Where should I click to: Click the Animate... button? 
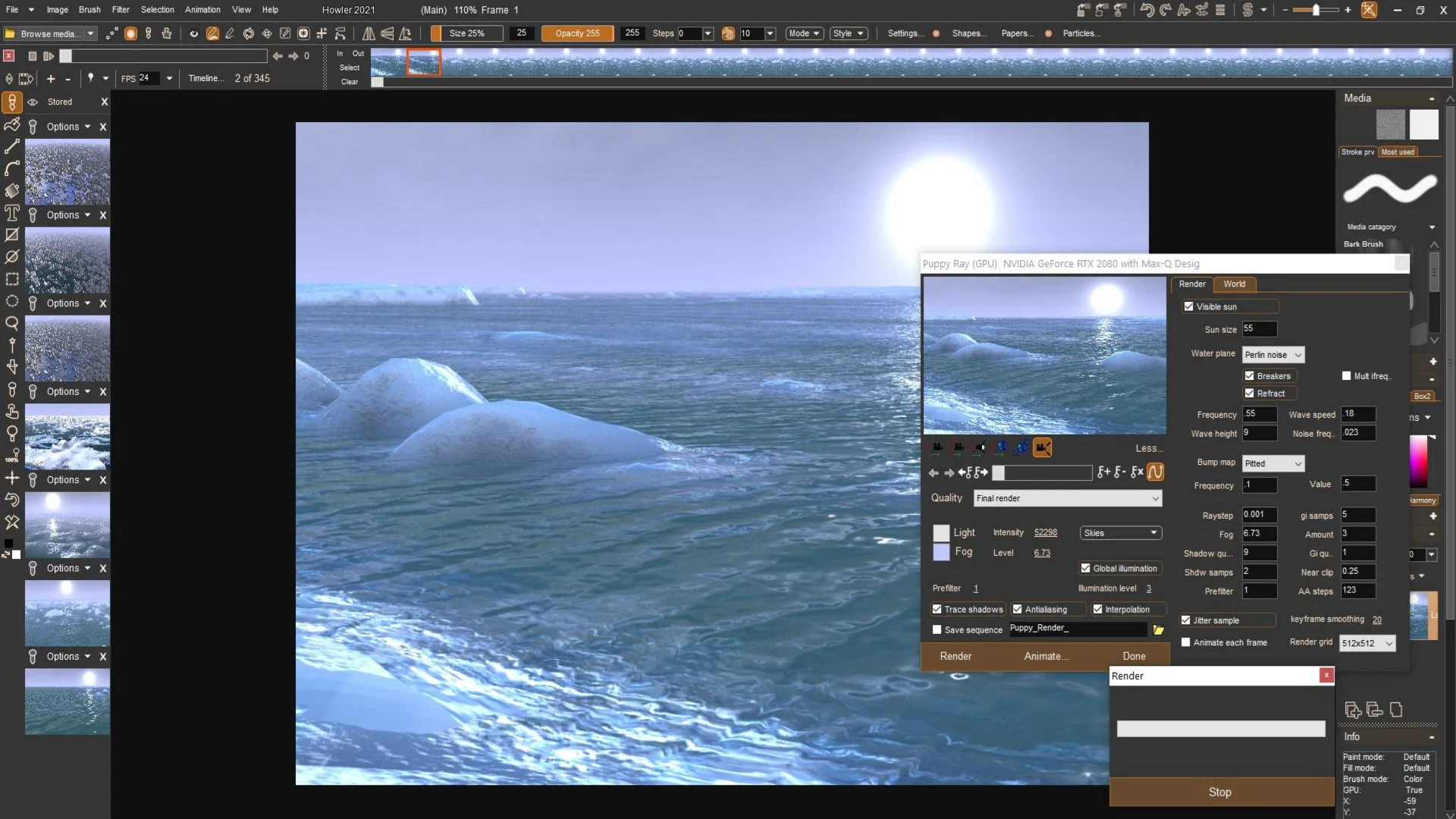(x=1046, y=656)
